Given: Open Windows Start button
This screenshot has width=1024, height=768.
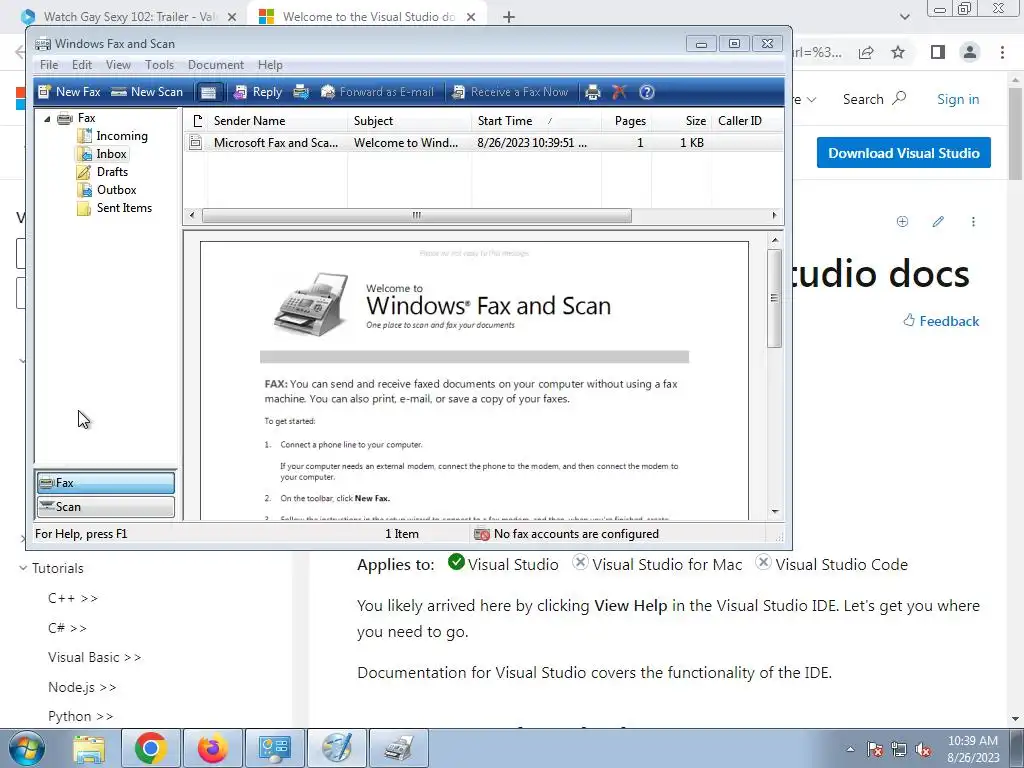Looking at the screenshot, I should click(x=27, y=748).
